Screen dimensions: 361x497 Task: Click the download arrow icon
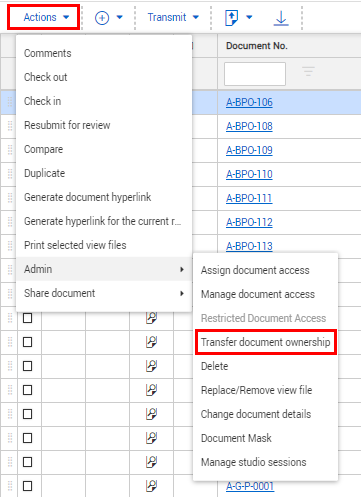281,18
